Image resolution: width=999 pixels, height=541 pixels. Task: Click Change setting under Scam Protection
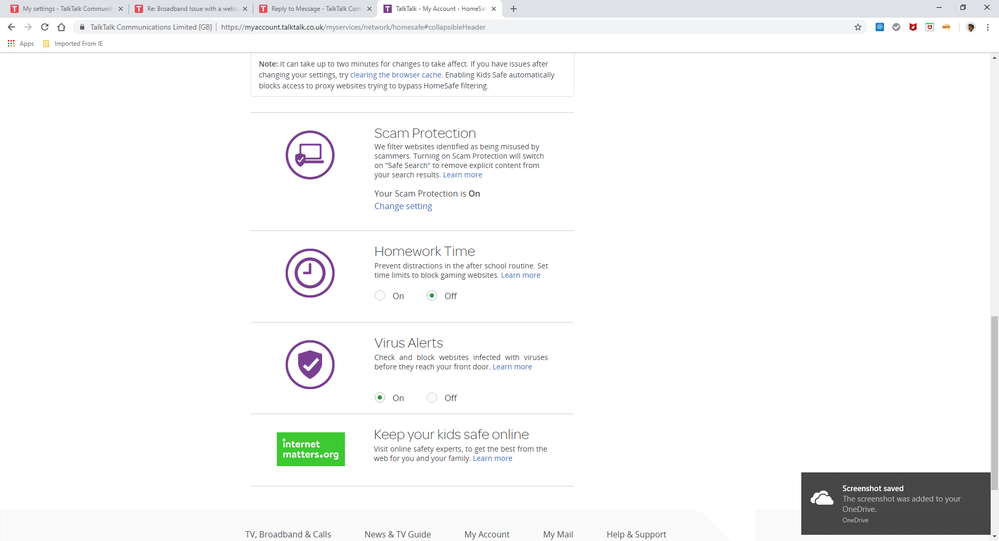403,206
